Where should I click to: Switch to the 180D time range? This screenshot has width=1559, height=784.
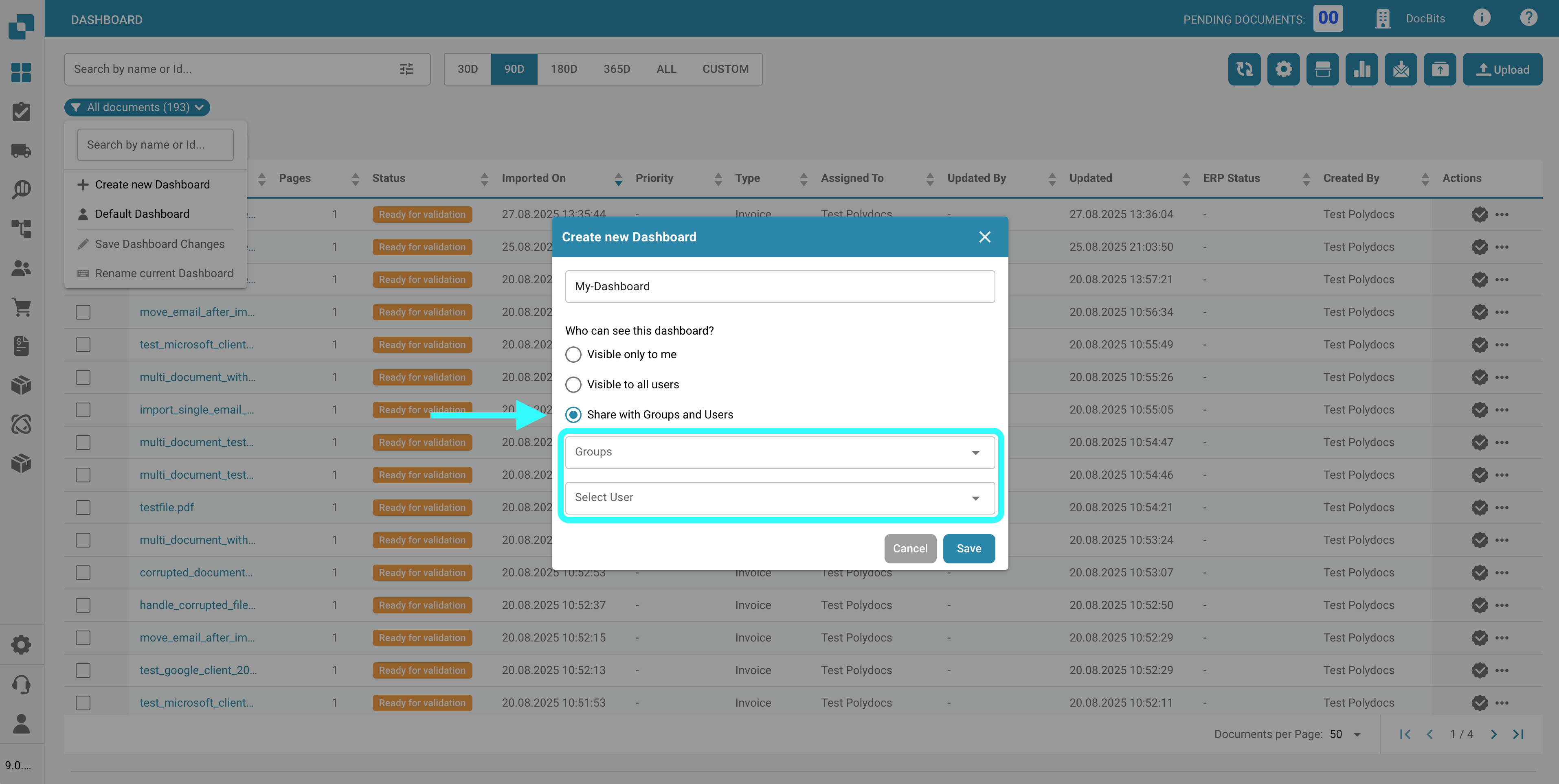(563, 69)
